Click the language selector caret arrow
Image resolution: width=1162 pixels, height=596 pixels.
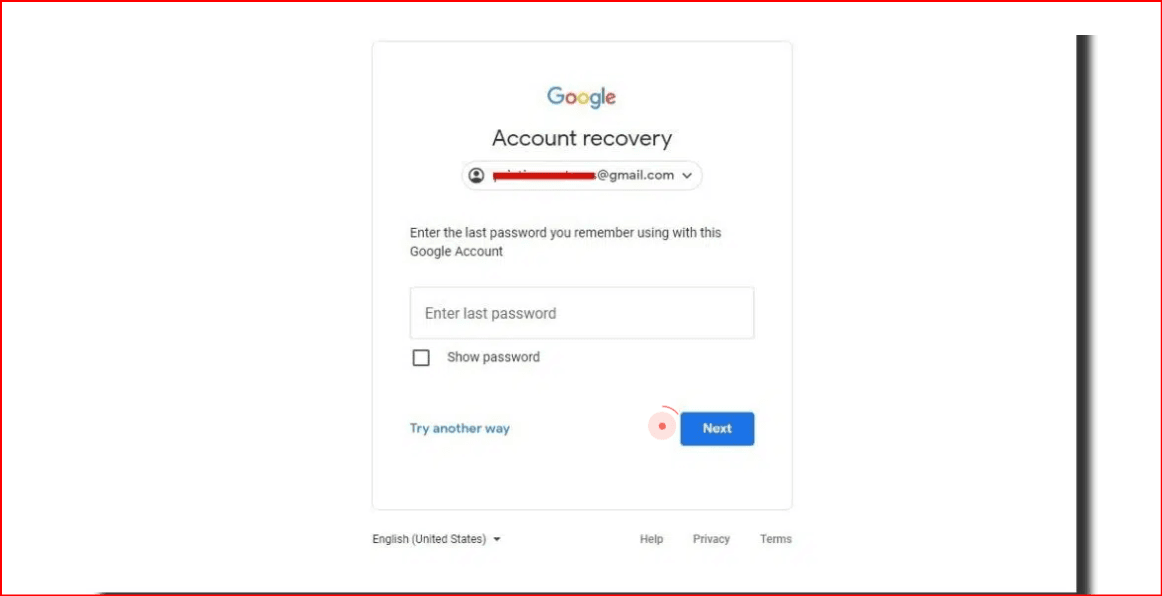point(497,539)
